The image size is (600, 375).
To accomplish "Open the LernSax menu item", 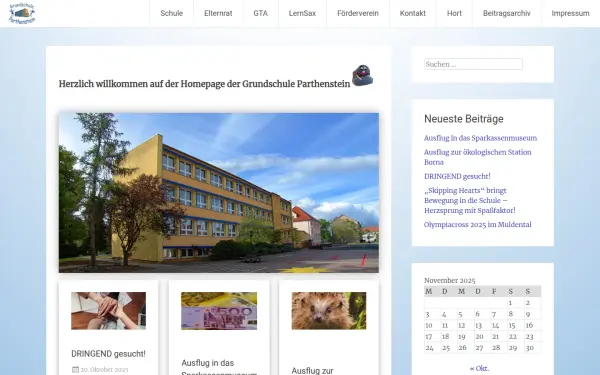I will (302, 13).
